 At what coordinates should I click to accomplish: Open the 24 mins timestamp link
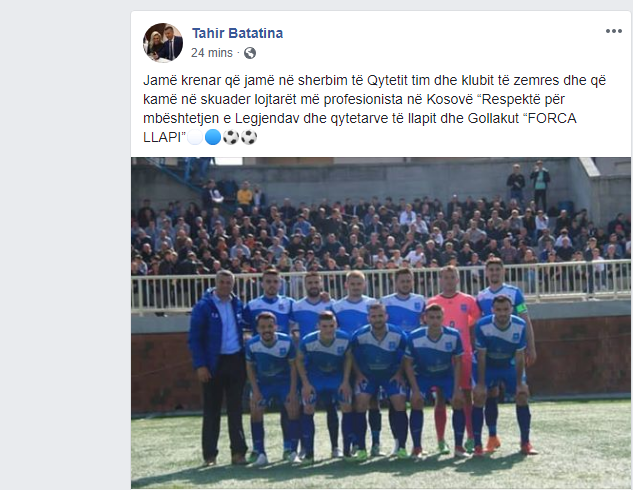coord(212,53)
